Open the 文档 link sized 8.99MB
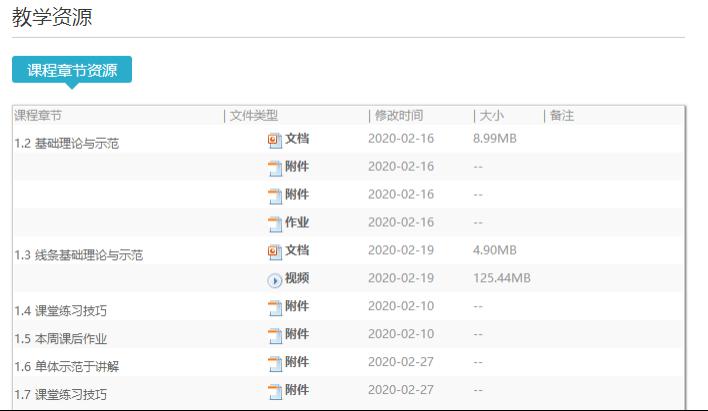The image size is (708, 411). coord(297,139)
